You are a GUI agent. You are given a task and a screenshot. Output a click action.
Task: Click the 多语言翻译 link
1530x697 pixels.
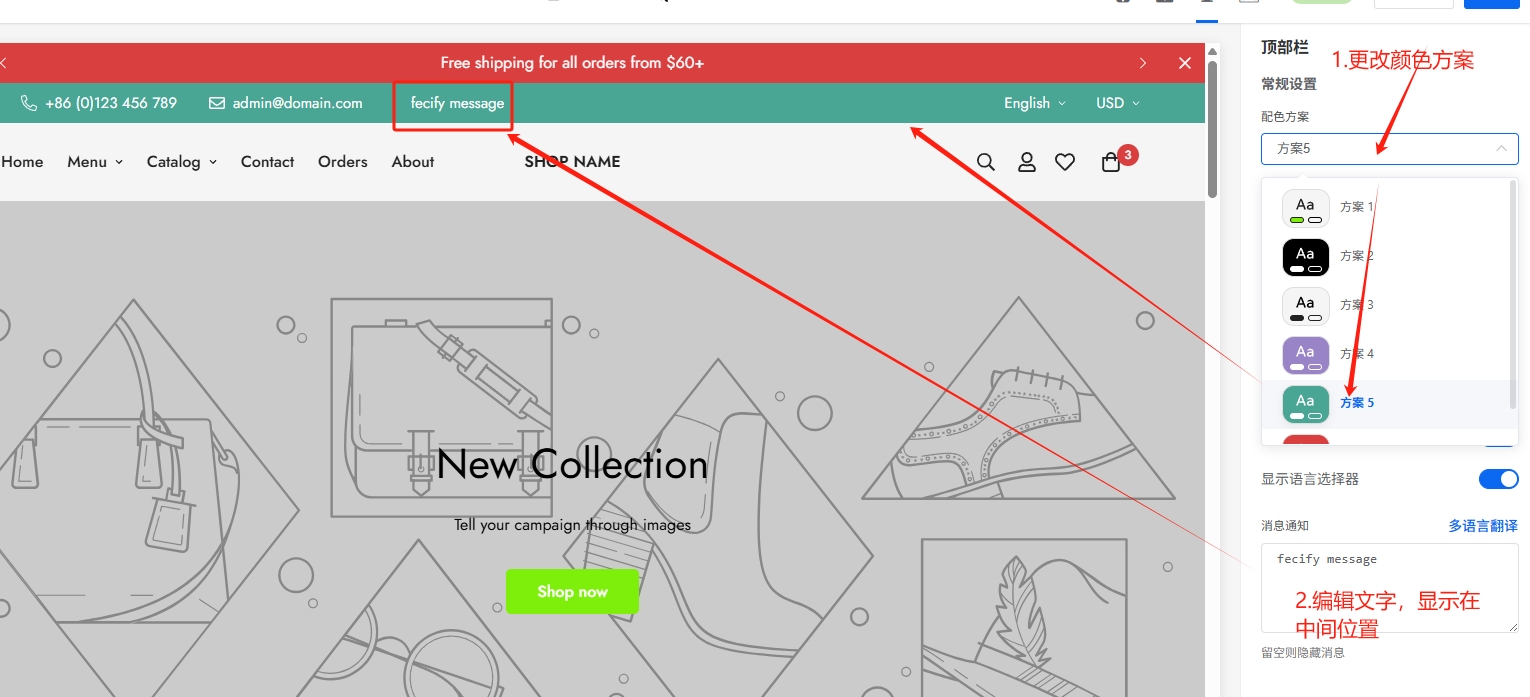(1482, 526)
